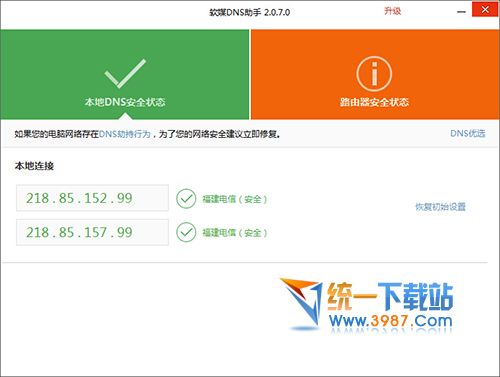Select the 218.85.152.99 DNS input field
Image resolution: width=500 pixels, height=377 pixels.
pyautogui.click(x=92, y=198)
